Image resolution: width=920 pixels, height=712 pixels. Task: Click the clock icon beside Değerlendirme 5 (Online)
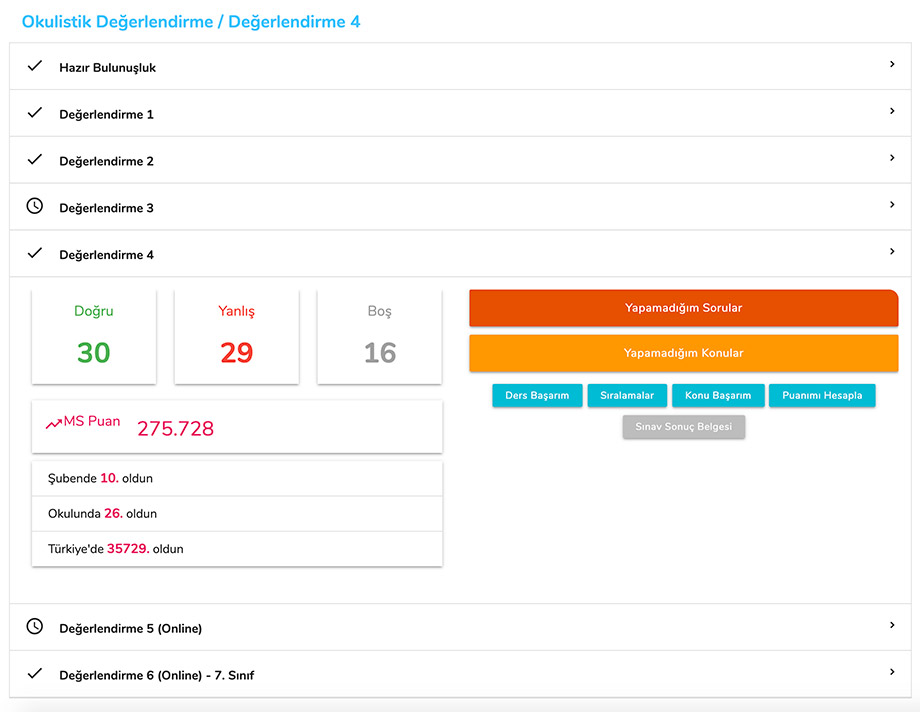pyautogui.click(x=35, y=627)
